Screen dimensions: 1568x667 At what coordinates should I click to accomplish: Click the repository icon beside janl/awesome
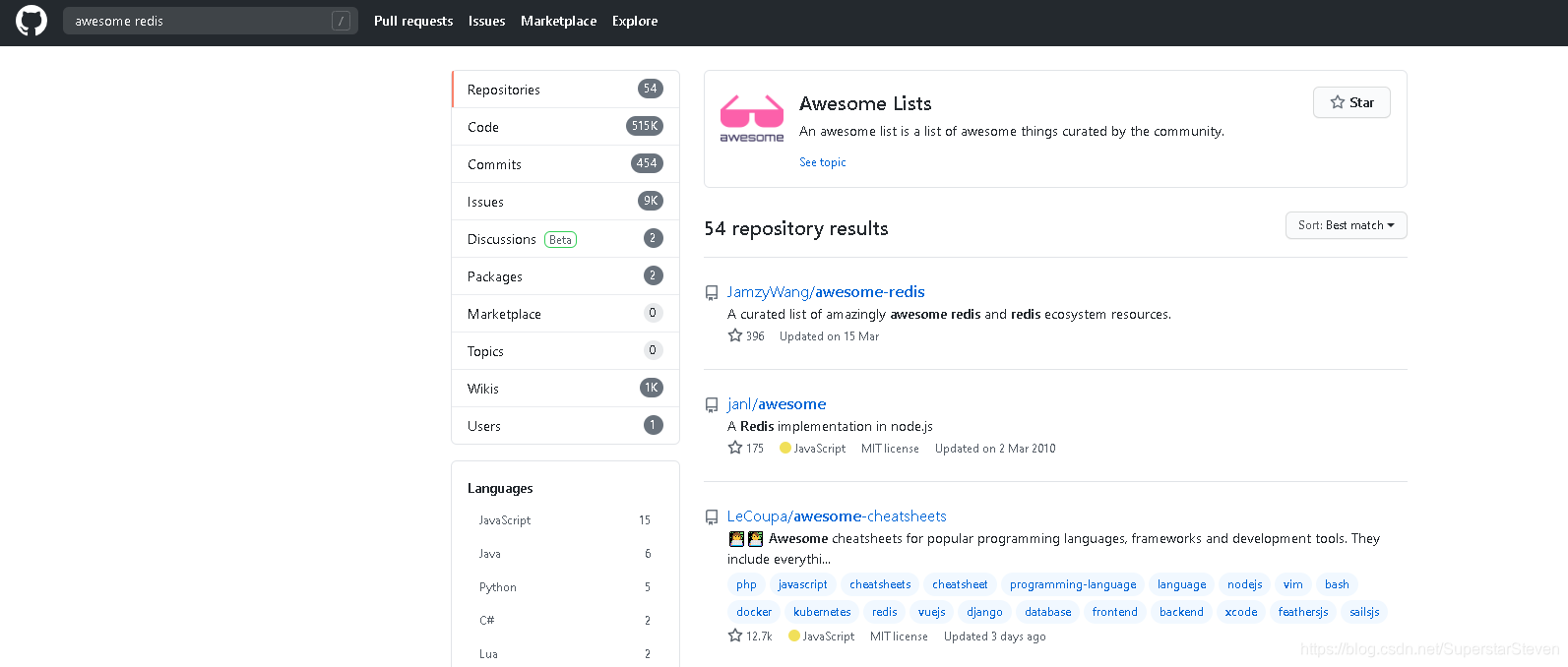click(x=712, y=405)
